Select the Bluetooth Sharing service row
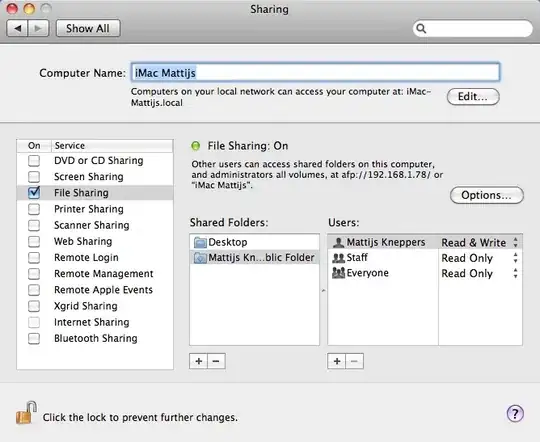This screenshot has width=540, height=442. pos(95,339)
